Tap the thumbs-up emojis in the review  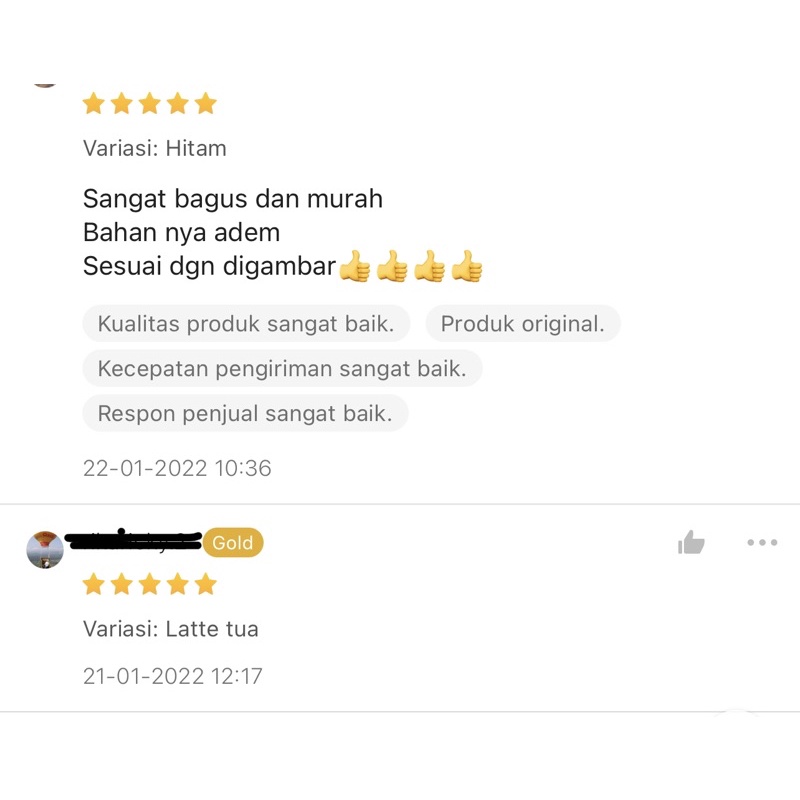(x=410, y=266)
